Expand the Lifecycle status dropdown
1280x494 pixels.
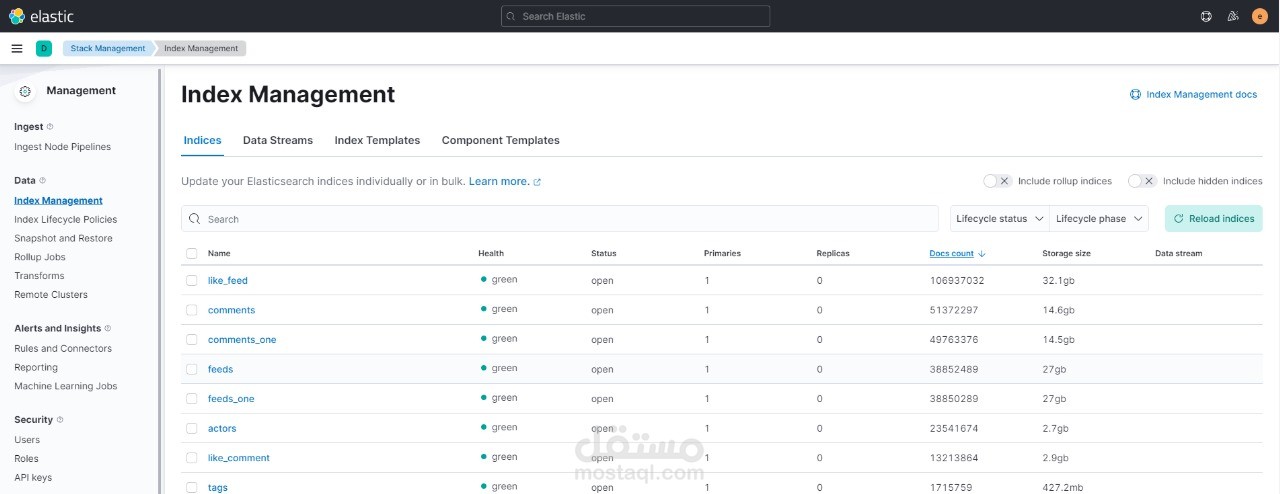(999, 219)
